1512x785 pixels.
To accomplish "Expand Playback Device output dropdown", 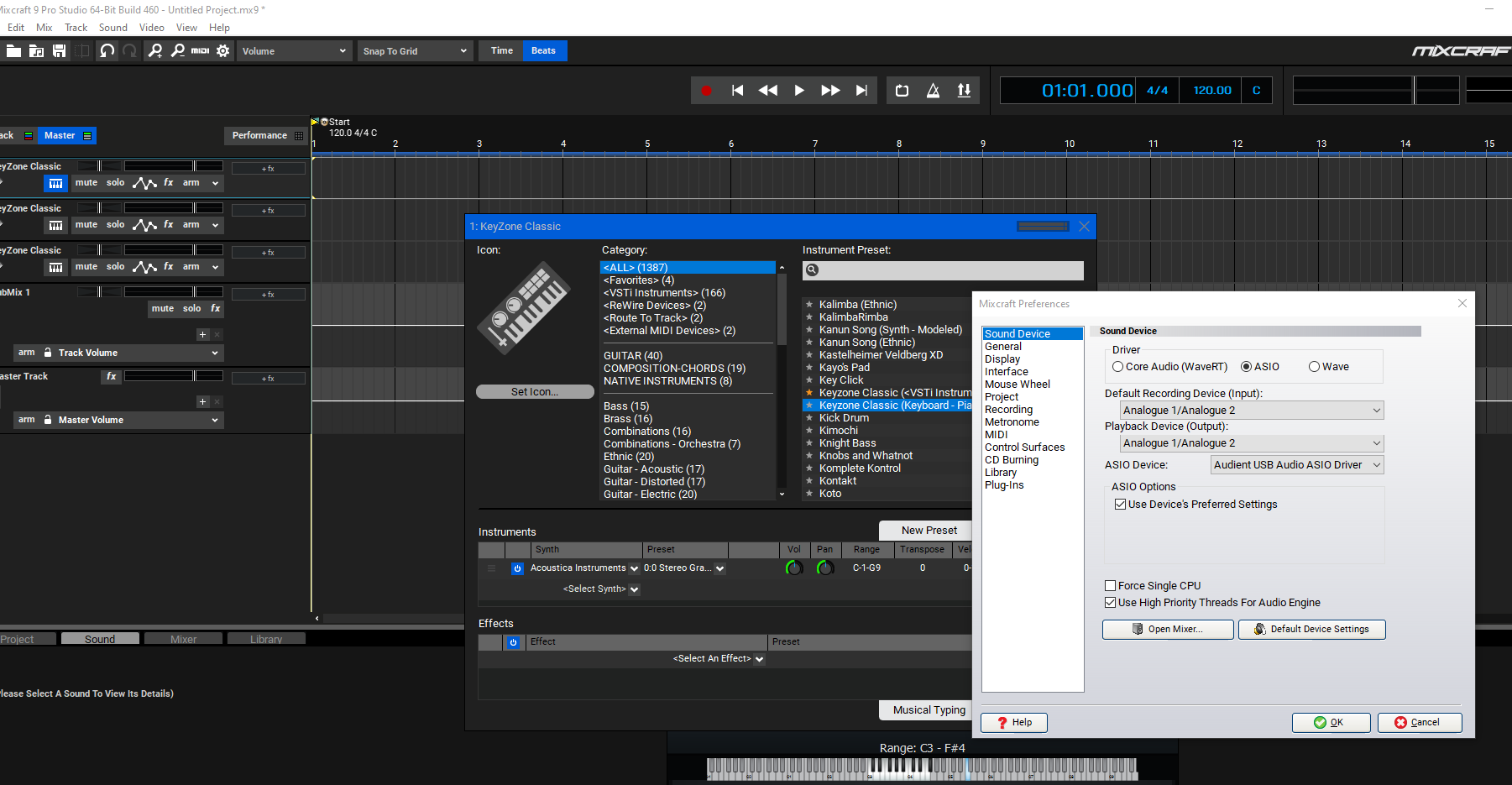I will 1252,443.
